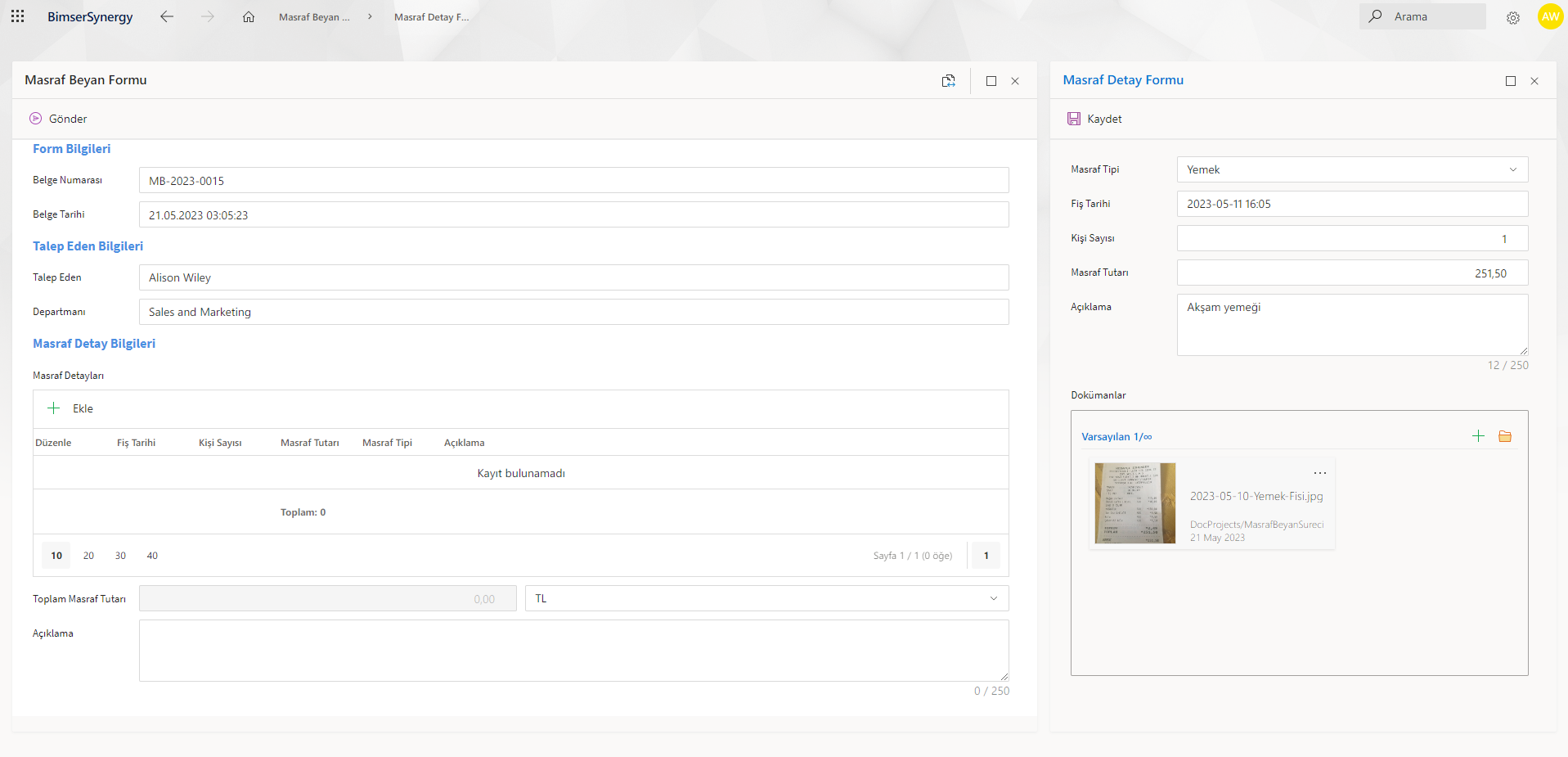The width and height of the screenshot is (1568, 757).
Task: Close the Masraf Beyan Formu panel
Action: pyautogui.click(x=1015, y=81)
